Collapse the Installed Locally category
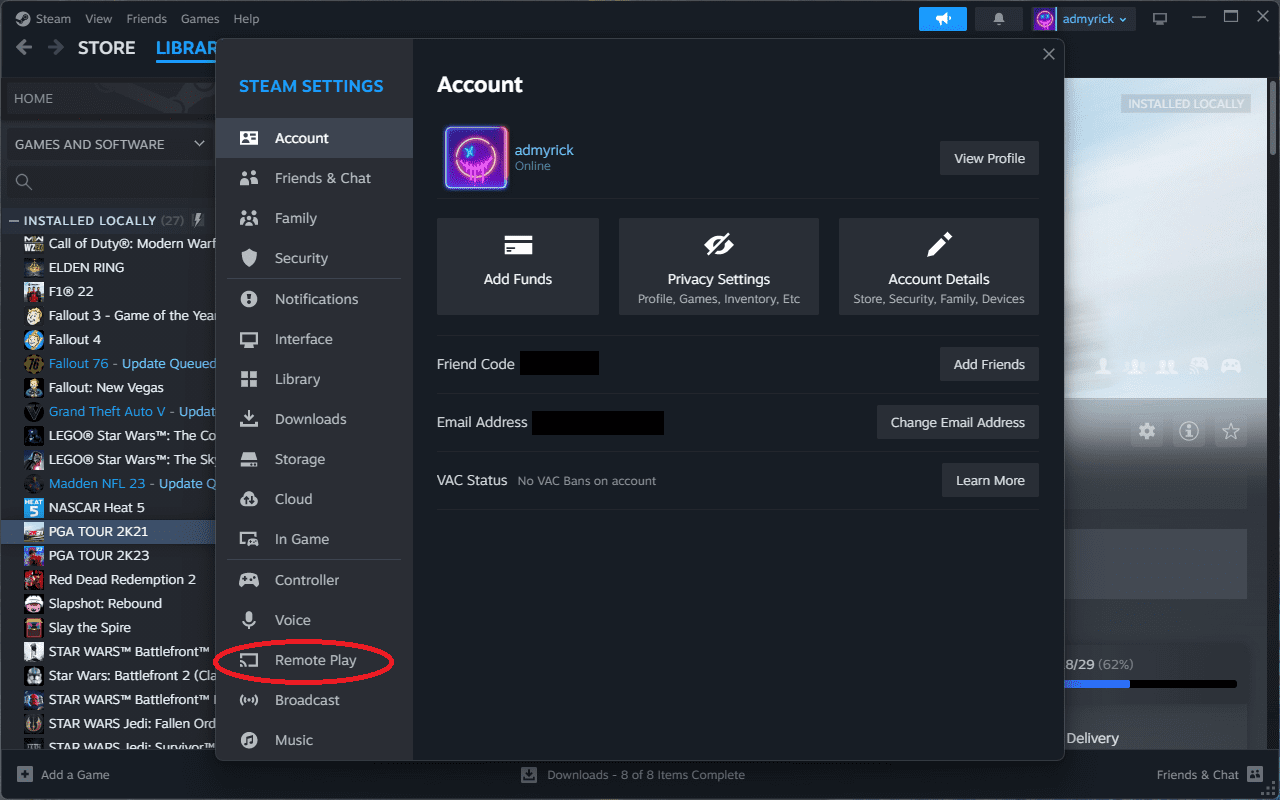Image resolution: width=1280 pixels, height=800 pixels. [15, 220]
